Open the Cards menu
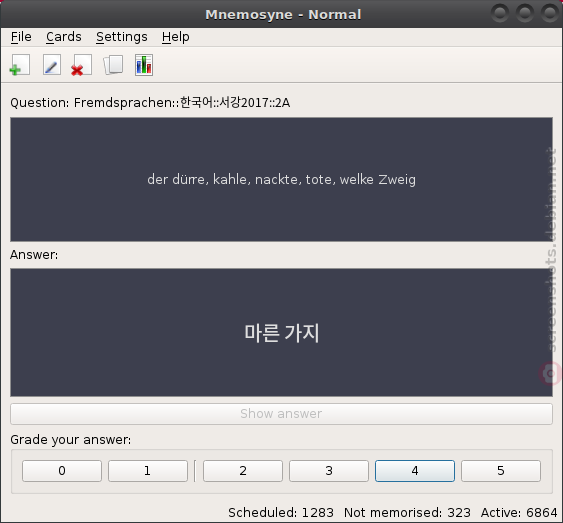This screenshot has width=563, height=523. pos(64,37)
